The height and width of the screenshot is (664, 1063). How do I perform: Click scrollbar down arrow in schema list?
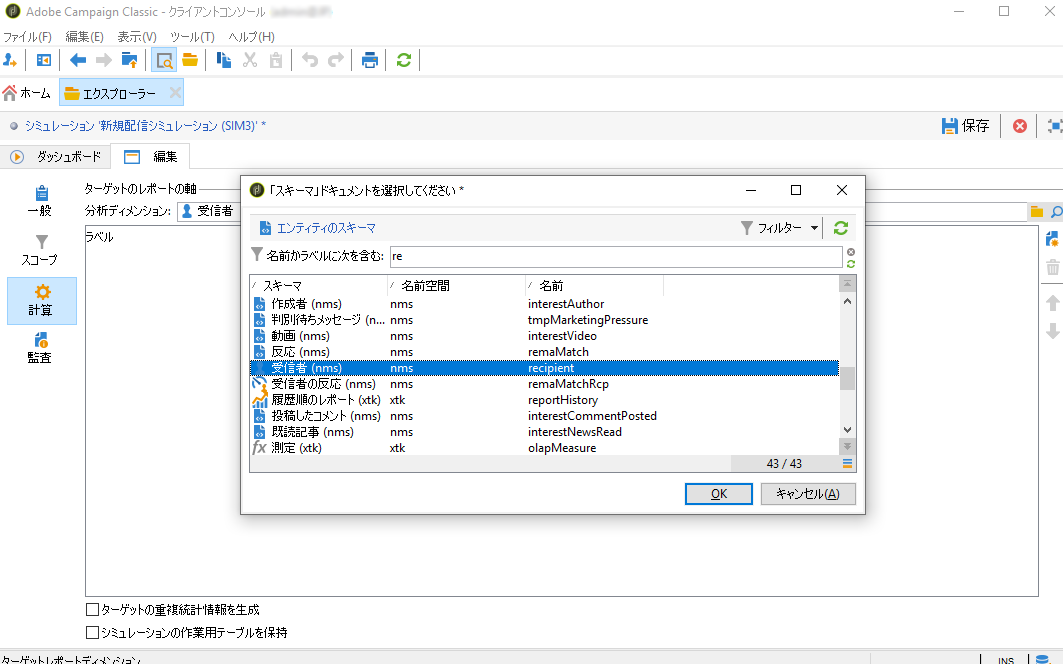[x=847, y=430]
